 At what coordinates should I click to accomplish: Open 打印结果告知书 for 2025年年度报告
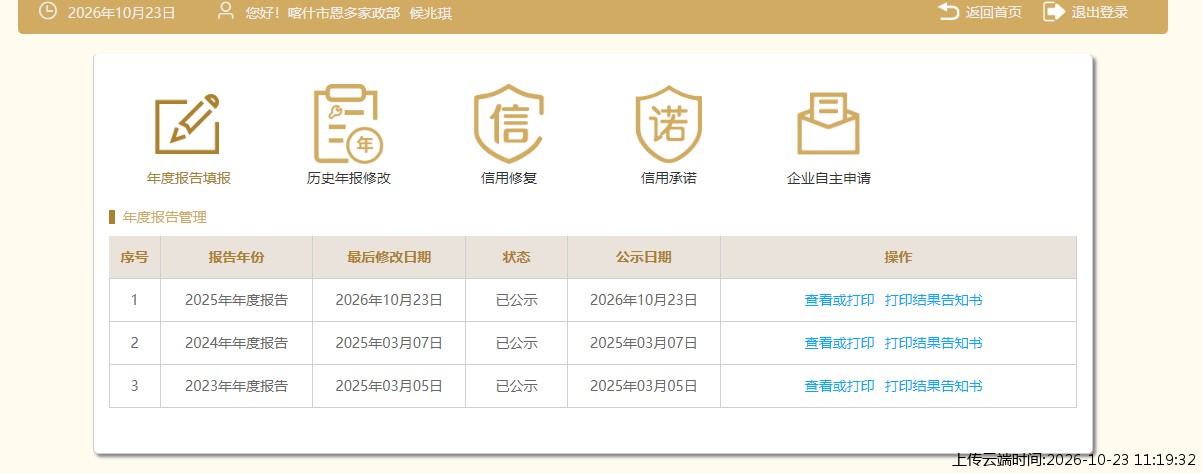(934, 300)
